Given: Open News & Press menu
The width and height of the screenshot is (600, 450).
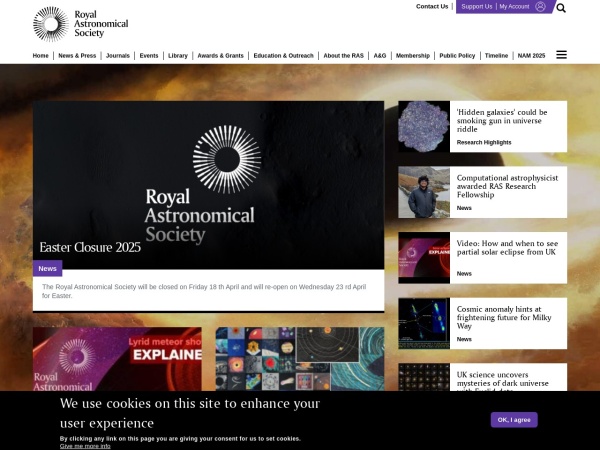Looking at the screenshot, I should pyautogui.click(x=77, y=55).
